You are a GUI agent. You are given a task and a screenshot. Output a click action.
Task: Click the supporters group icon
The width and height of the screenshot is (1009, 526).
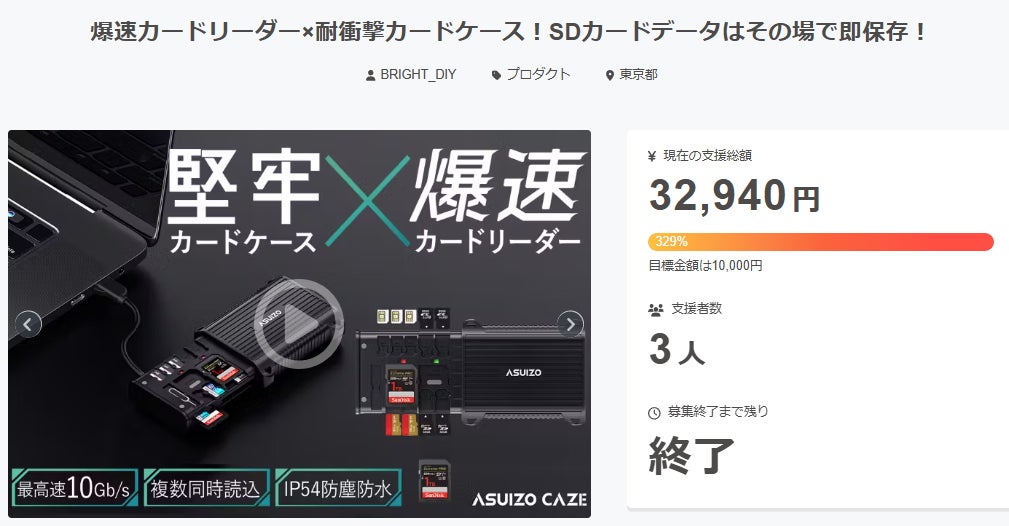(656, 310)
